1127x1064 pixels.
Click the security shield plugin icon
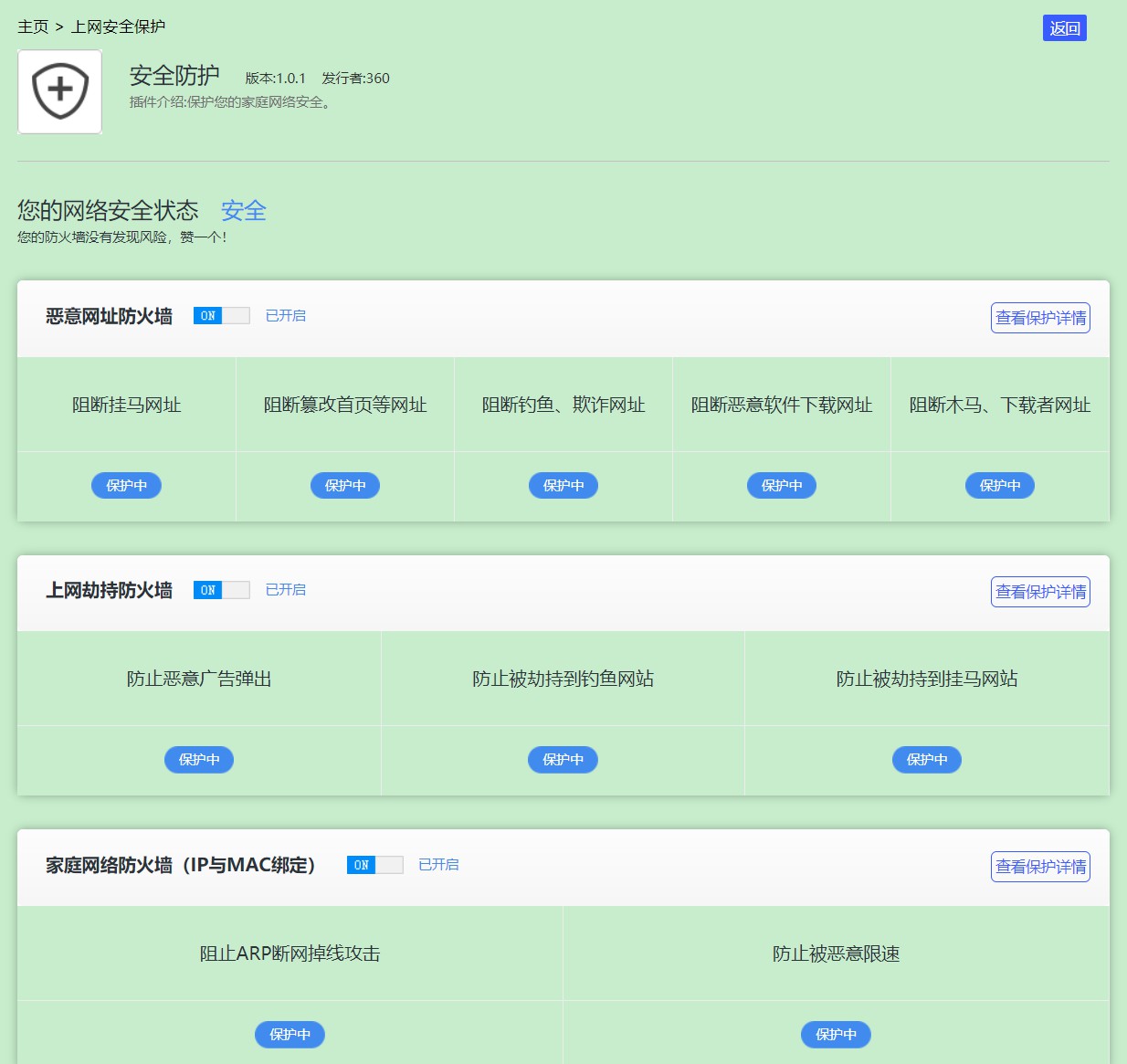[60, 91]
